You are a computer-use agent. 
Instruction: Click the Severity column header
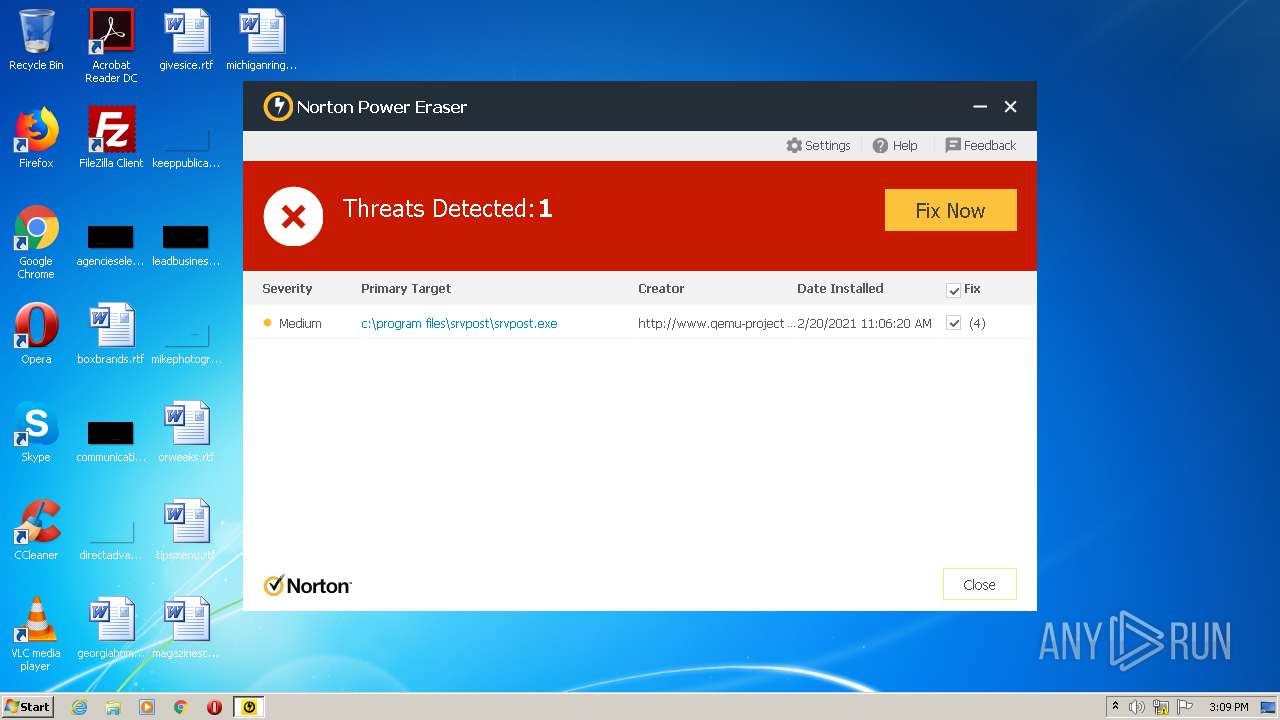pos(287,288)
